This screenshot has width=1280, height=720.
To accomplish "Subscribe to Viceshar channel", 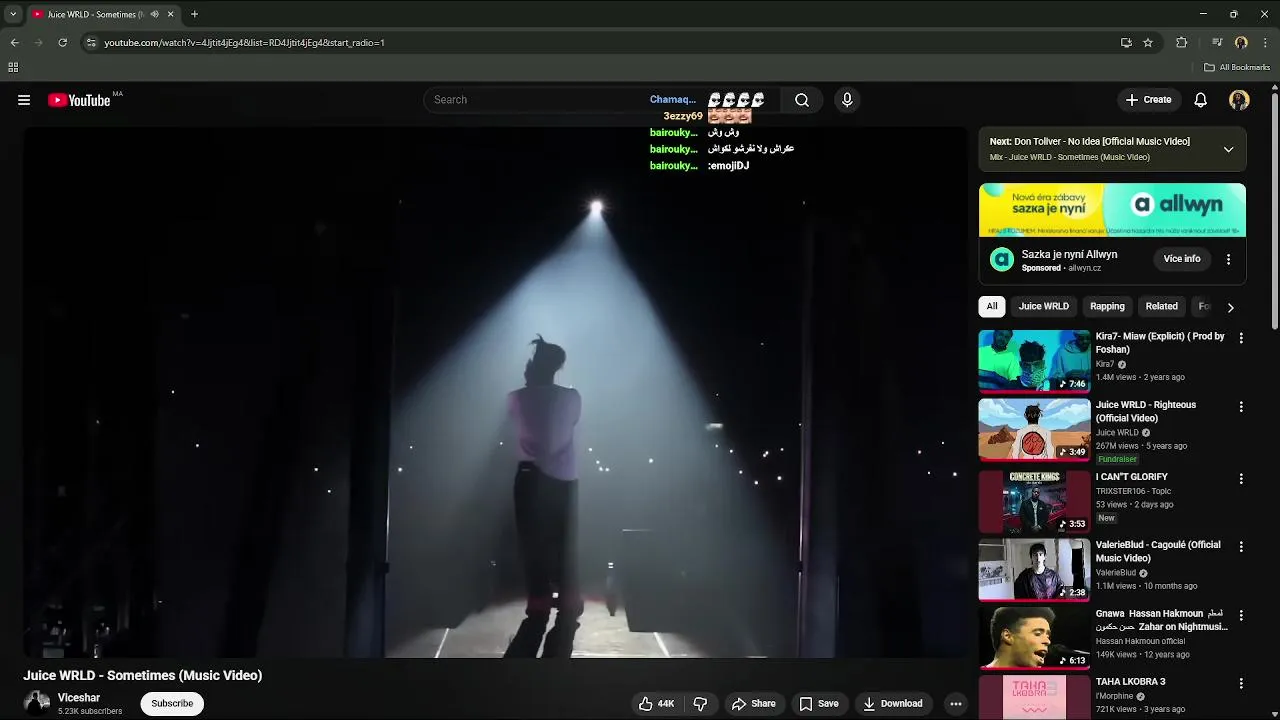I will [x=172, y=704].
